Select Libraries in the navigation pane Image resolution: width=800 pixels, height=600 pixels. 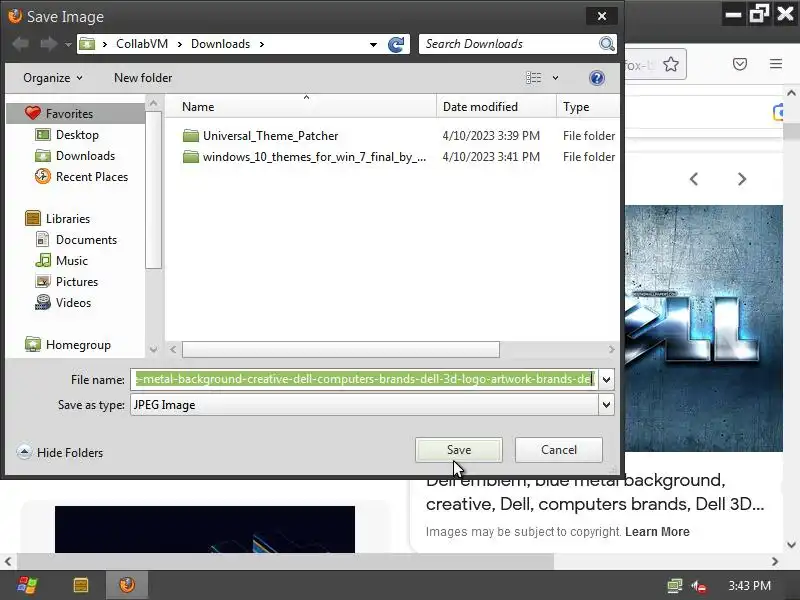(x=68, y=218)
